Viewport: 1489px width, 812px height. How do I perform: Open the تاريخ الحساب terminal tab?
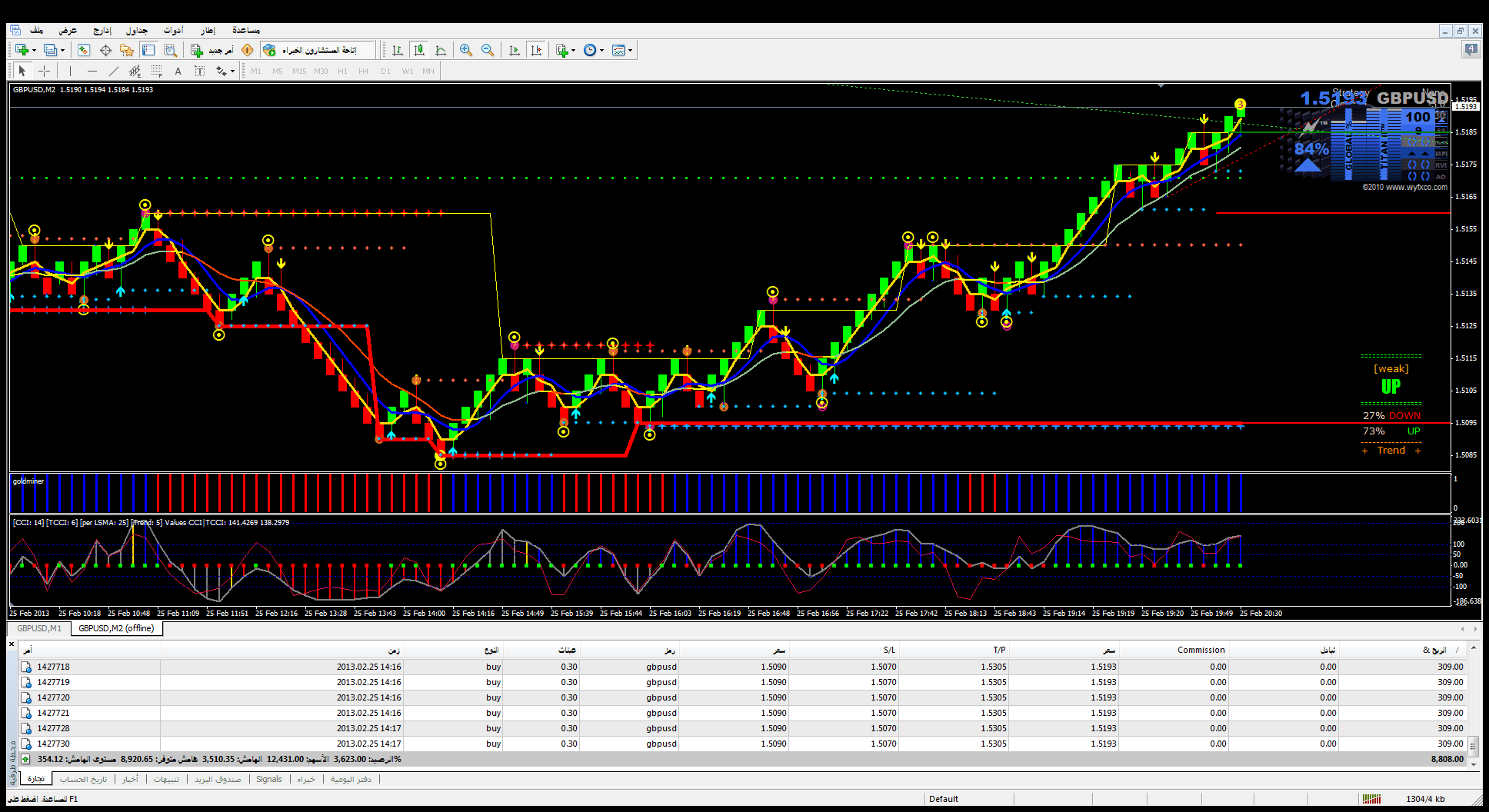tap(84, 779)
